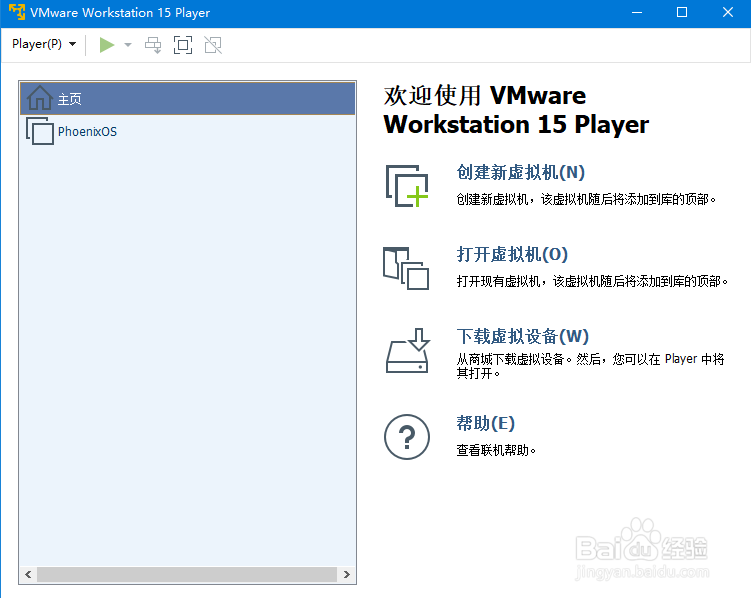Click the library scroll left arrow
This screenshot has width=751, height=598.
coord(28,575)
